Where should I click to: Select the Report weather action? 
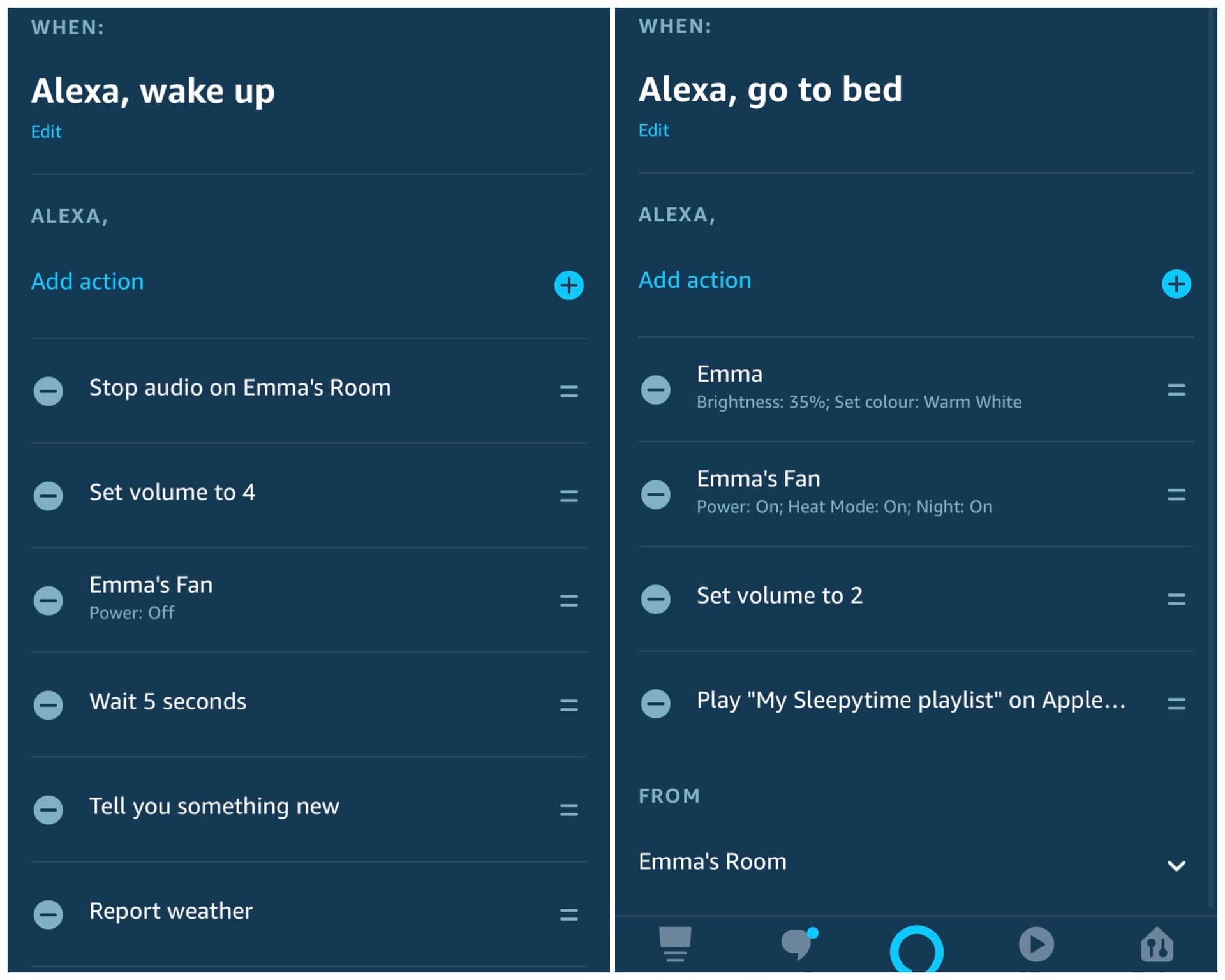click(170, 911)
